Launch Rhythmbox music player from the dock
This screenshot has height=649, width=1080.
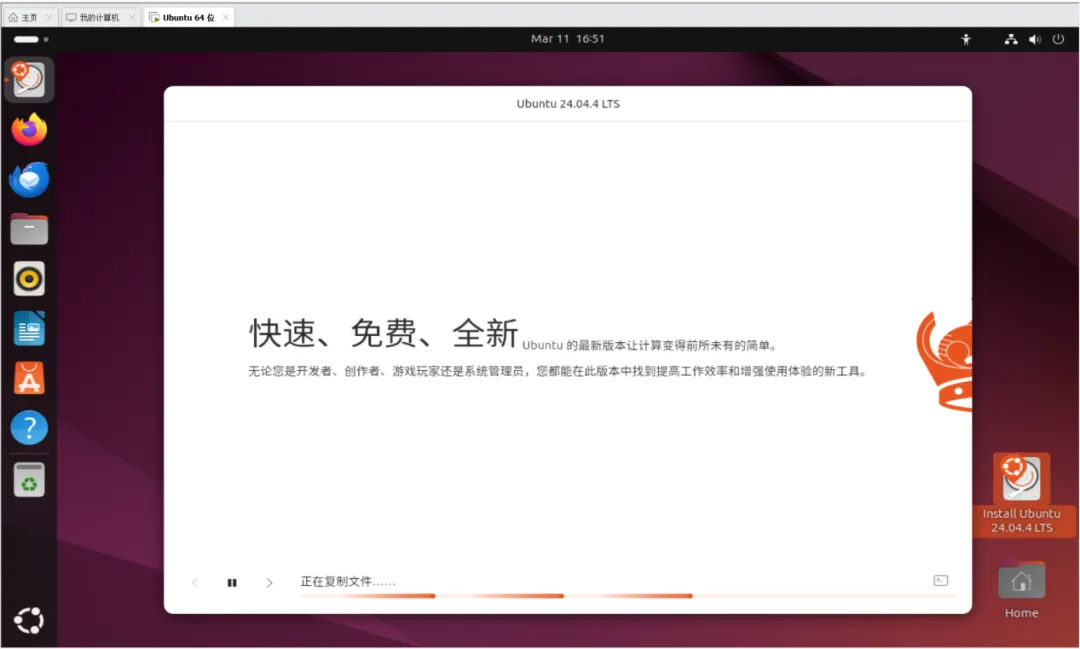coord(29,279)
